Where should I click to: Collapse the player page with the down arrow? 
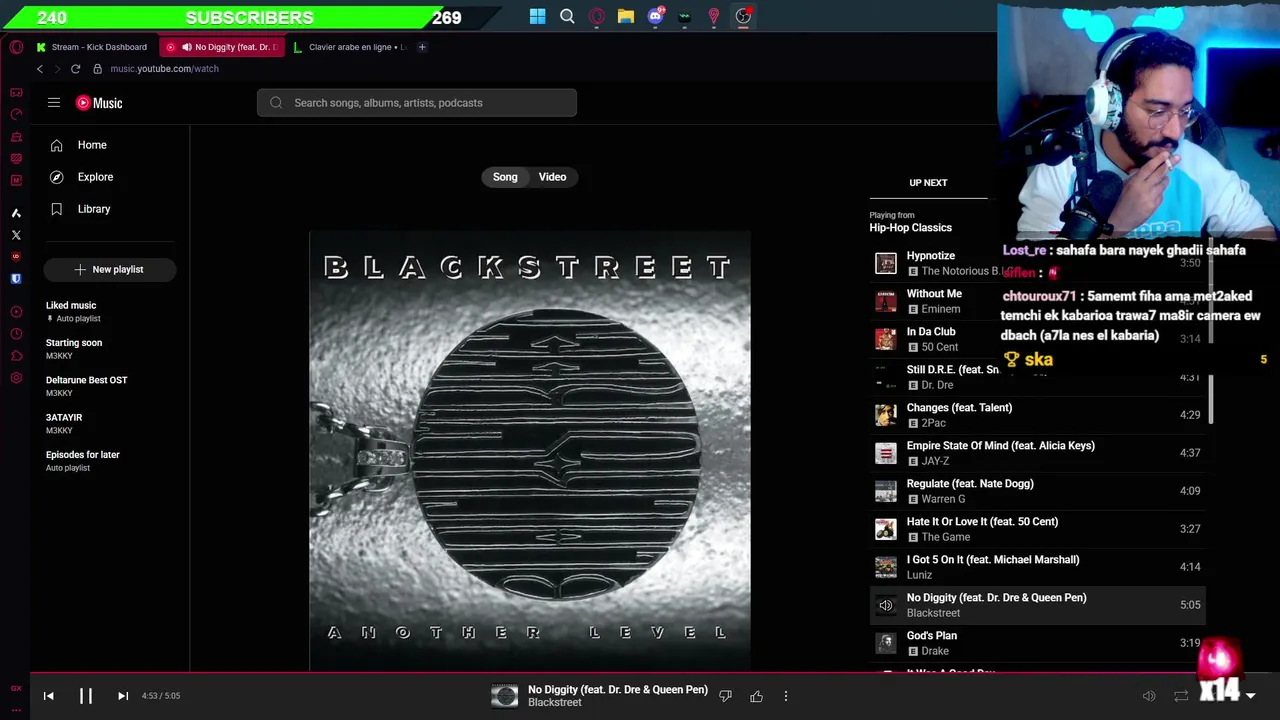(1250, 696)
